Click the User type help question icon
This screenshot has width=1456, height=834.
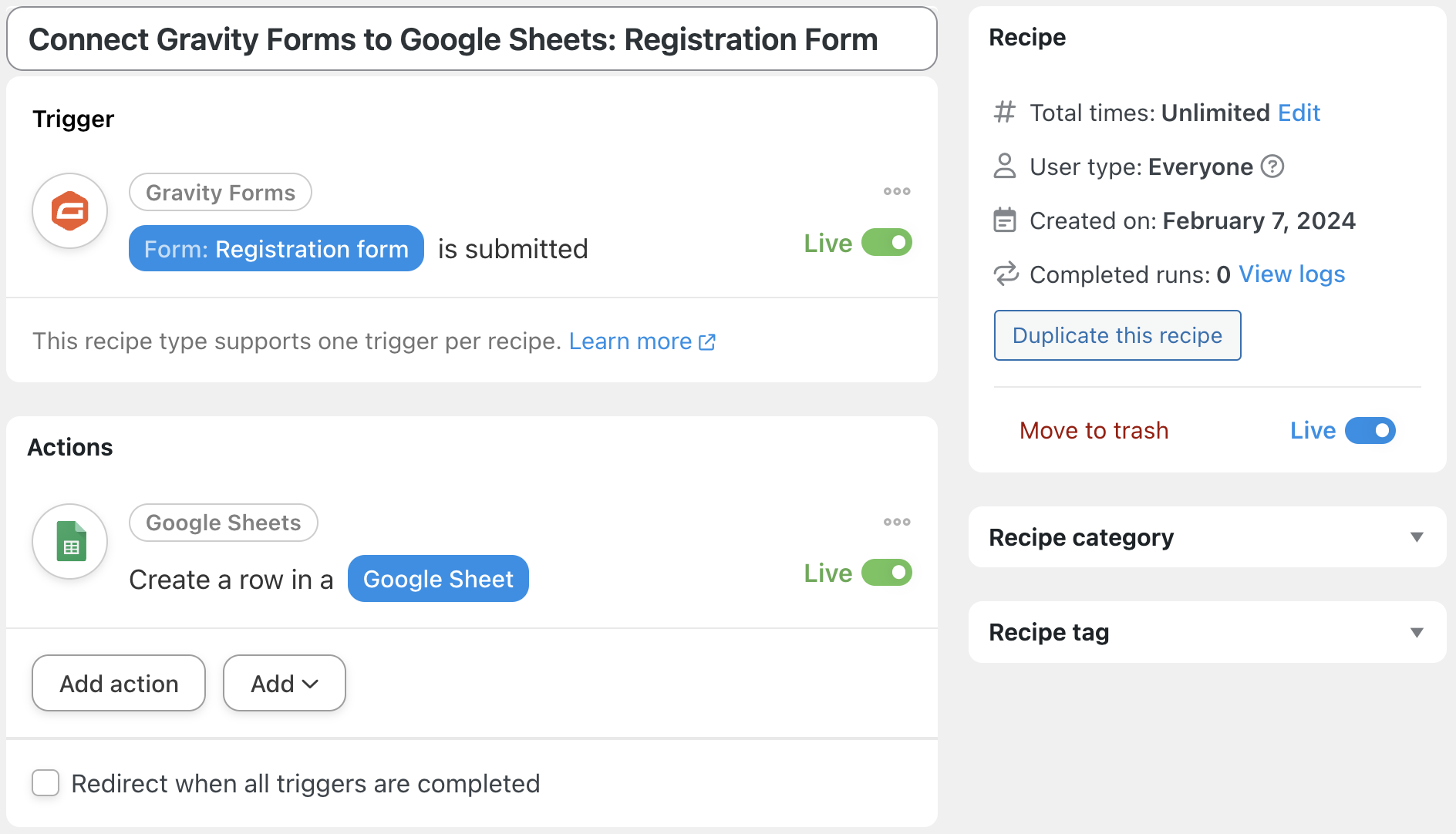[1272, 166]
